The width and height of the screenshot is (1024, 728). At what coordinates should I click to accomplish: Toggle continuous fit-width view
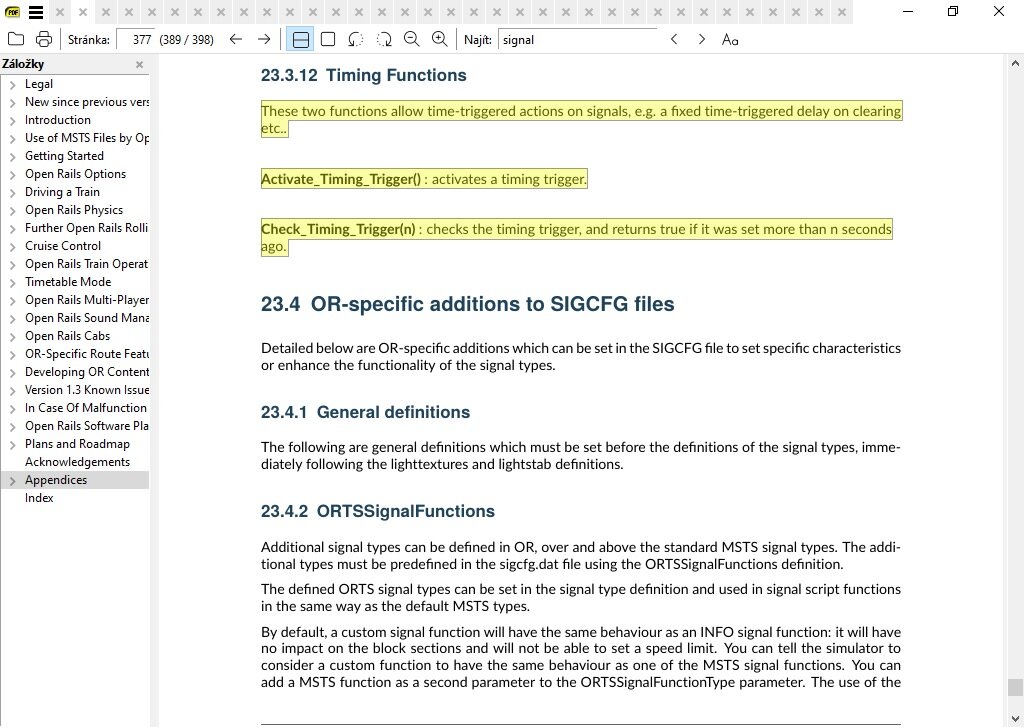click(x=300, y=40)
